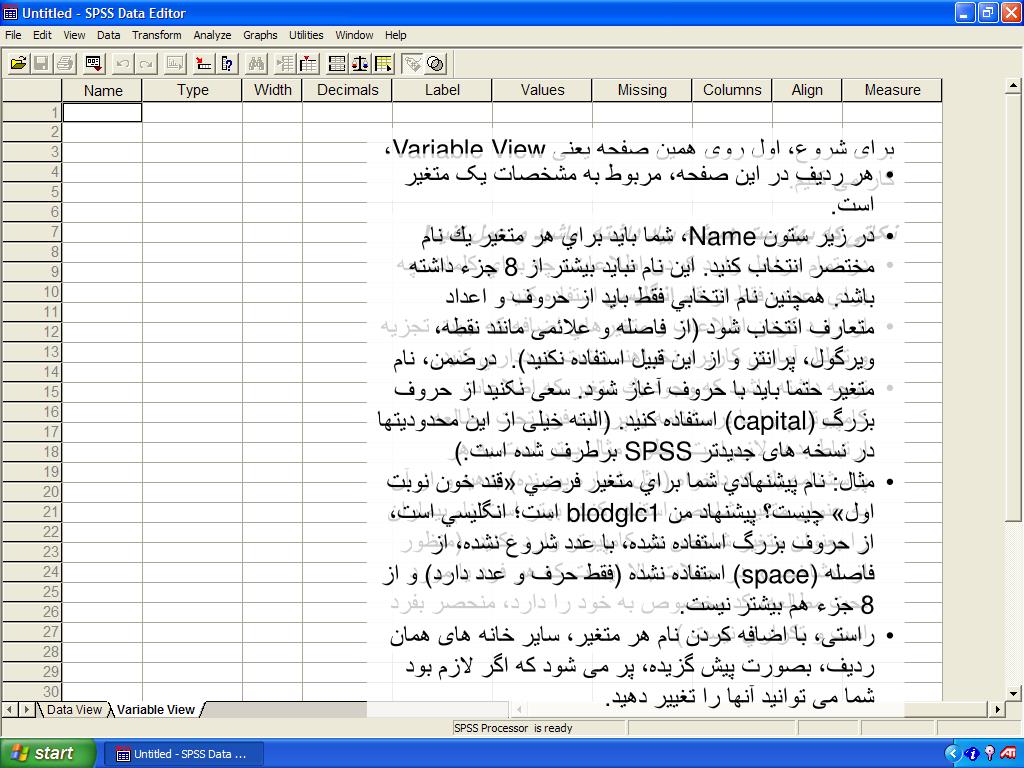Click the Width column header
Screen dimensions: 1024x768
point(272,90)
